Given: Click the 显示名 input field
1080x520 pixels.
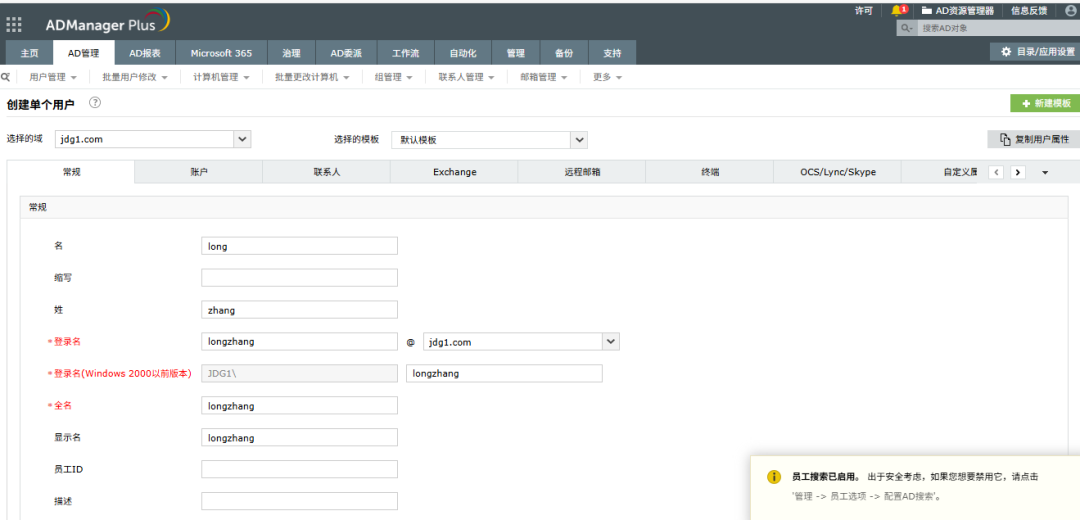Looking at the screenshot, I should (300, 437).
